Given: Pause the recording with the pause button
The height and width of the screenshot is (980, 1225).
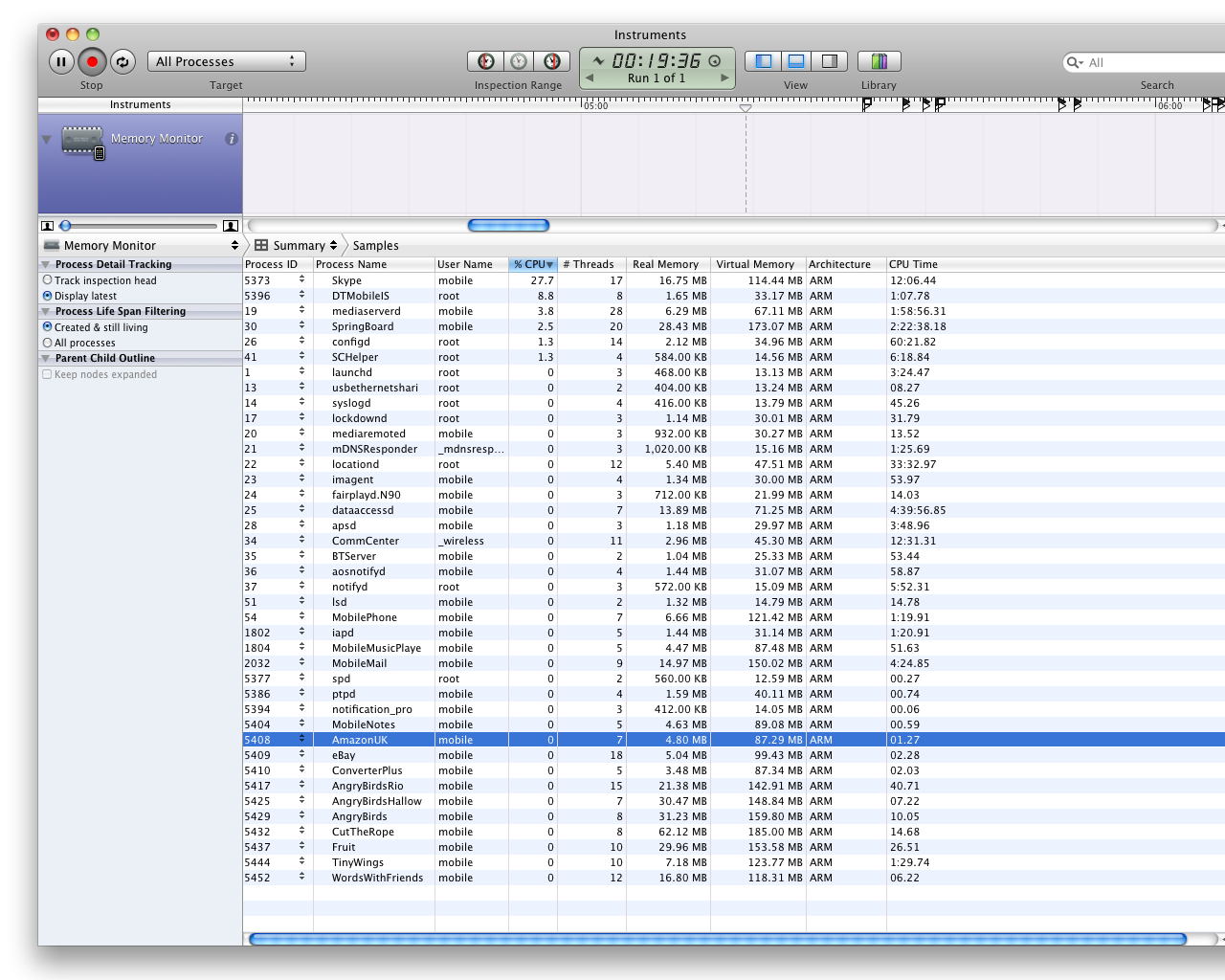Looking at the screenshot, I should tap(60, 62).
